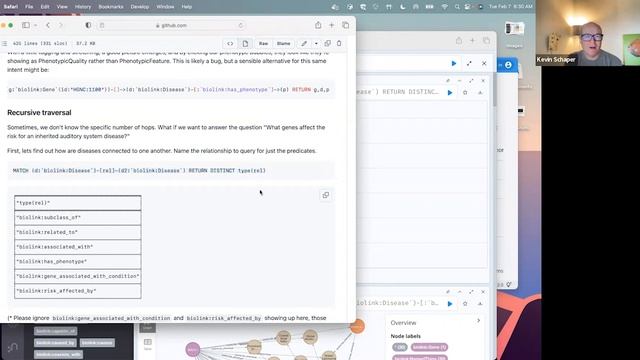
Task: Open a new tab in front Safari window
Action: (331, 25)
